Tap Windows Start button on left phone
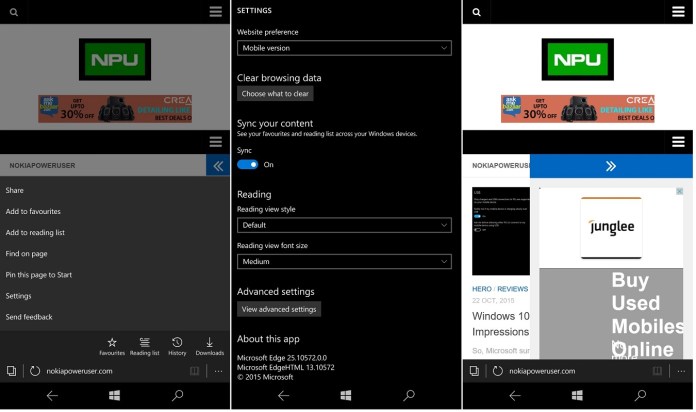This screenshot has height=412, width=696. pyautogui.click(x=115, y=395)
